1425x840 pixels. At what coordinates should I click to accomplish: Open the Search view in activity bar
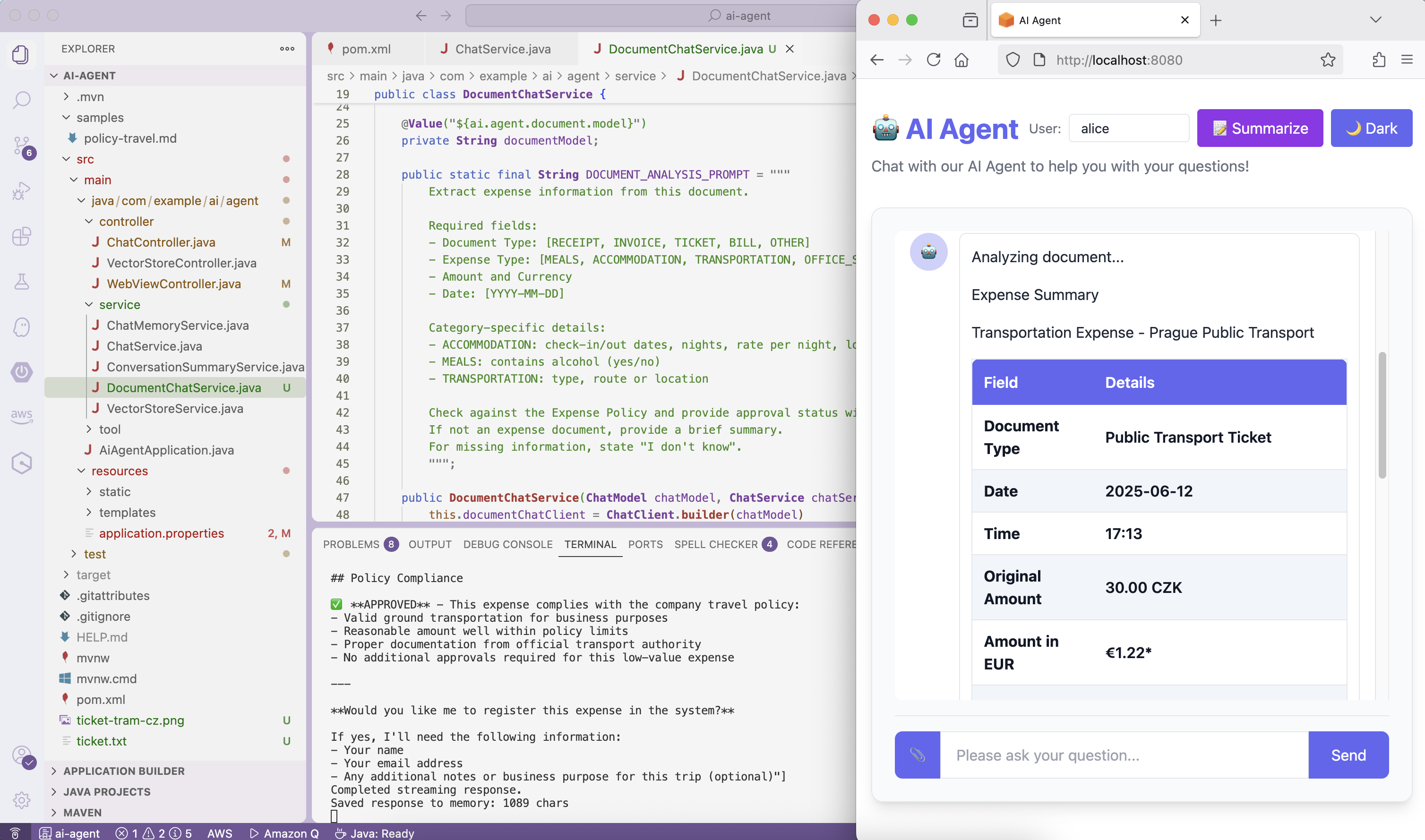[x=22, y=100]
